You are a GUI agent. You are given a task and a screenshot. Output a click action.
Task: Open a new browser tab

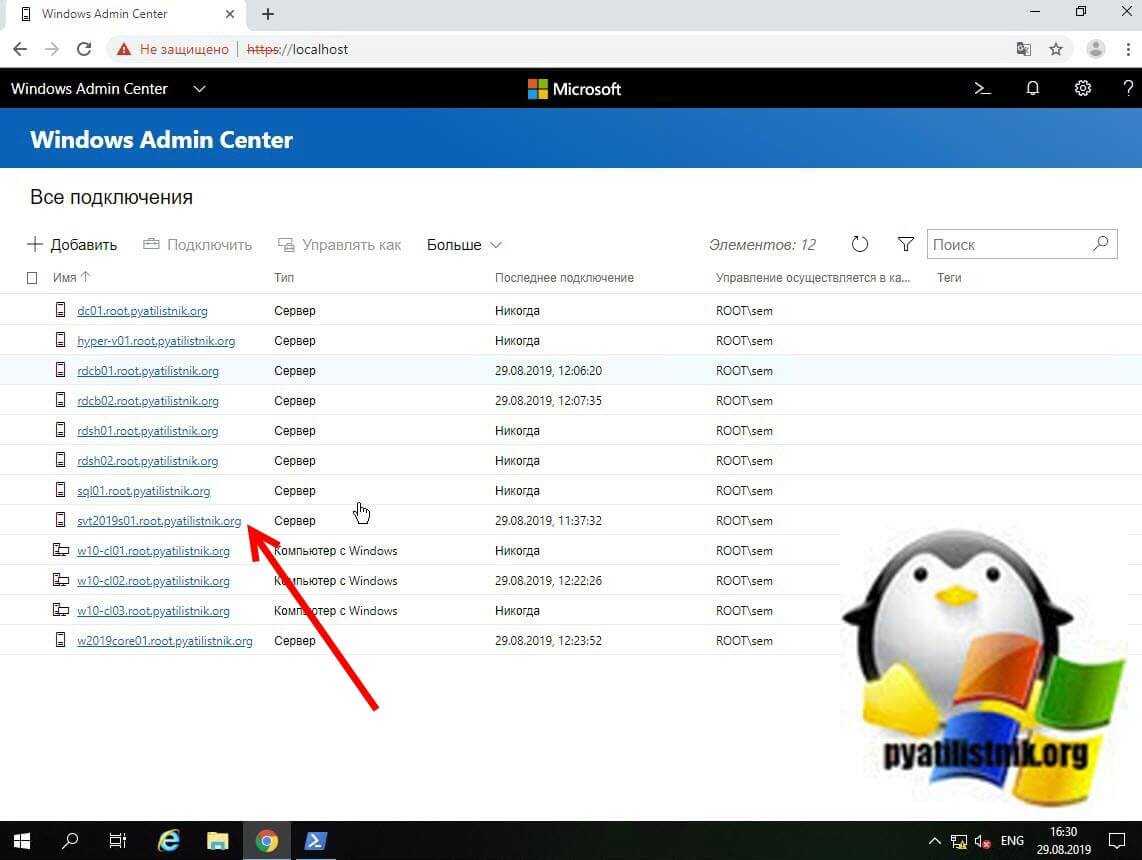point(267,15)
